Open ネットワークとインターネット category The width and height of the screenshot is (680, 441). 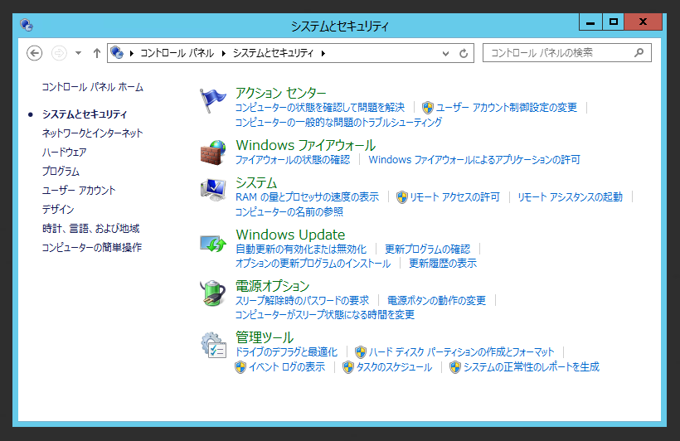tap(92, 133)
